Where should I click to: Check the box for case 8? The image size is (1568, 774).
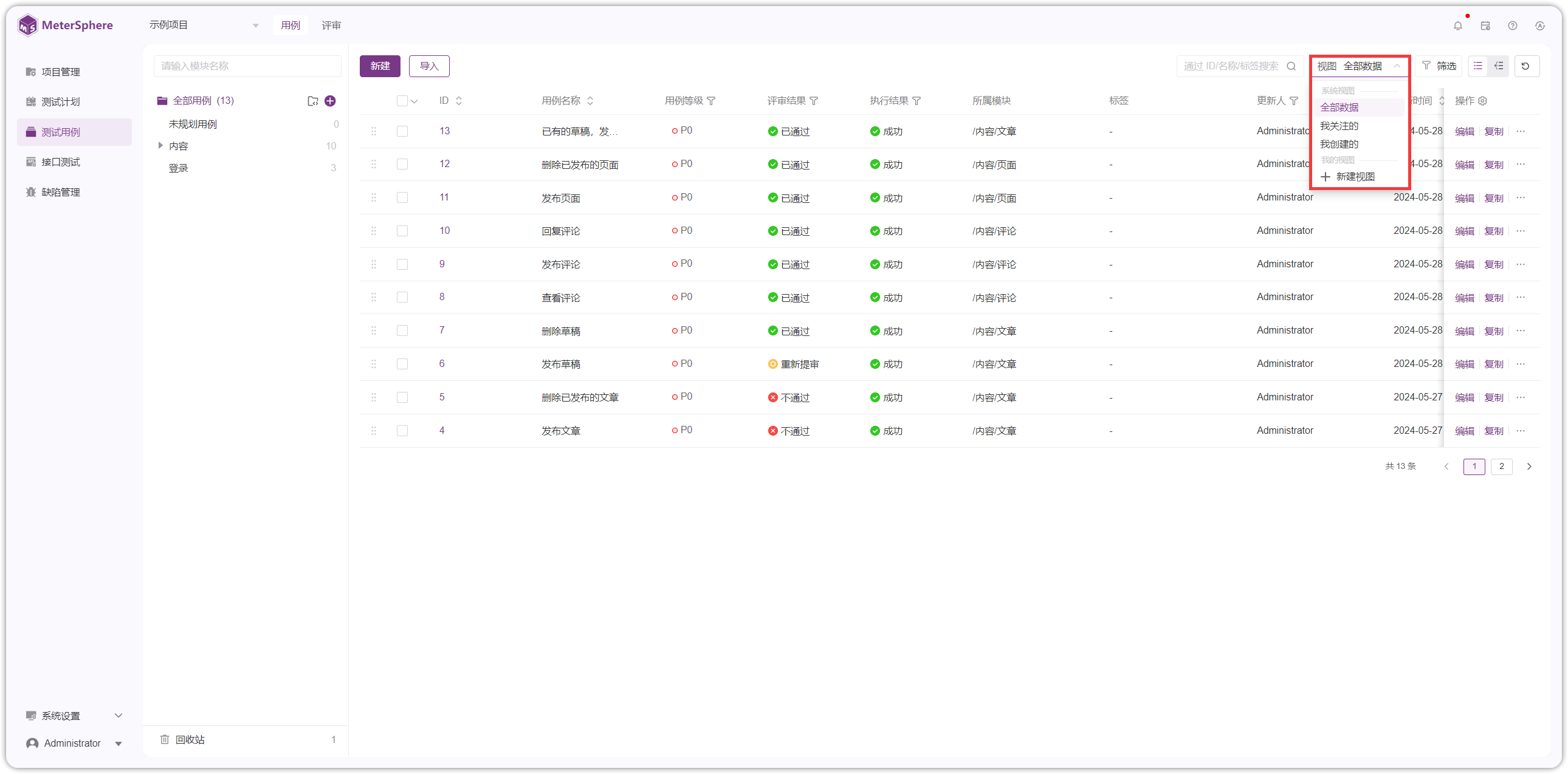(x=402, y=298)
